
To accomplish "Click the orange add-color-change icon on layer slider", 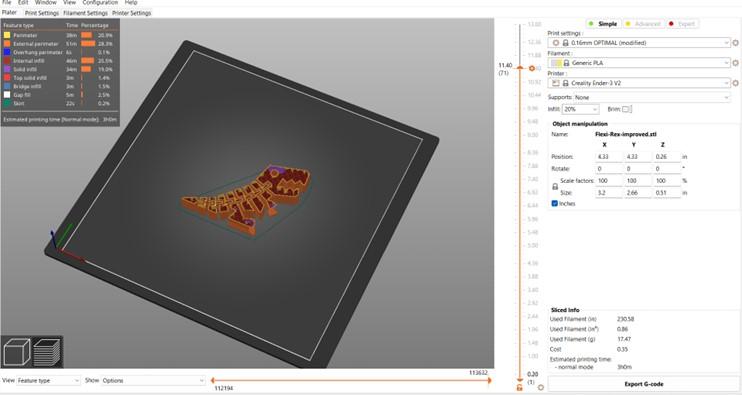I will tap(532, 69).
